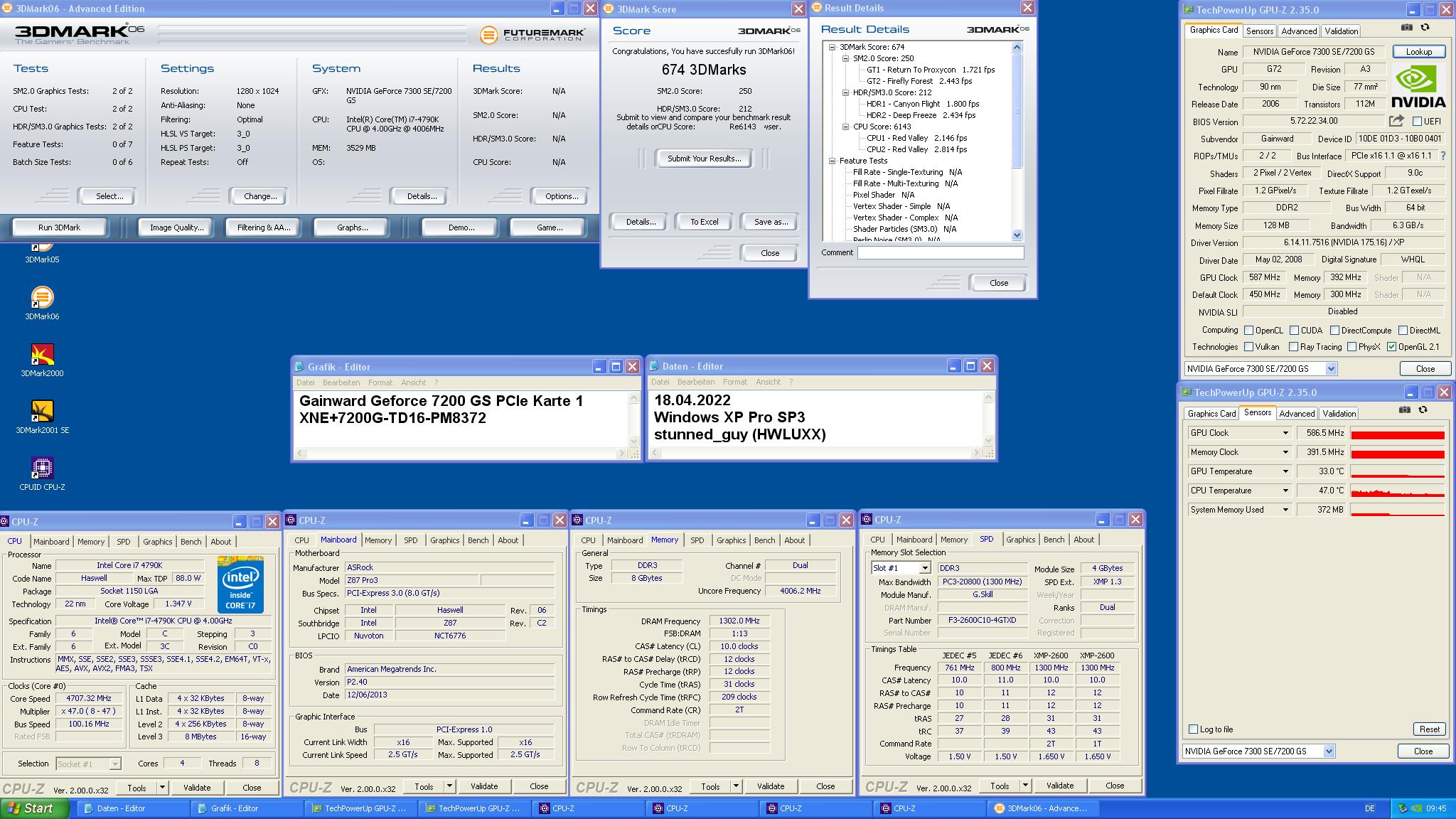1456x819 pixels.
Task: Toggle the Ray Tracing checkbox
Action: pos(1294,347)
